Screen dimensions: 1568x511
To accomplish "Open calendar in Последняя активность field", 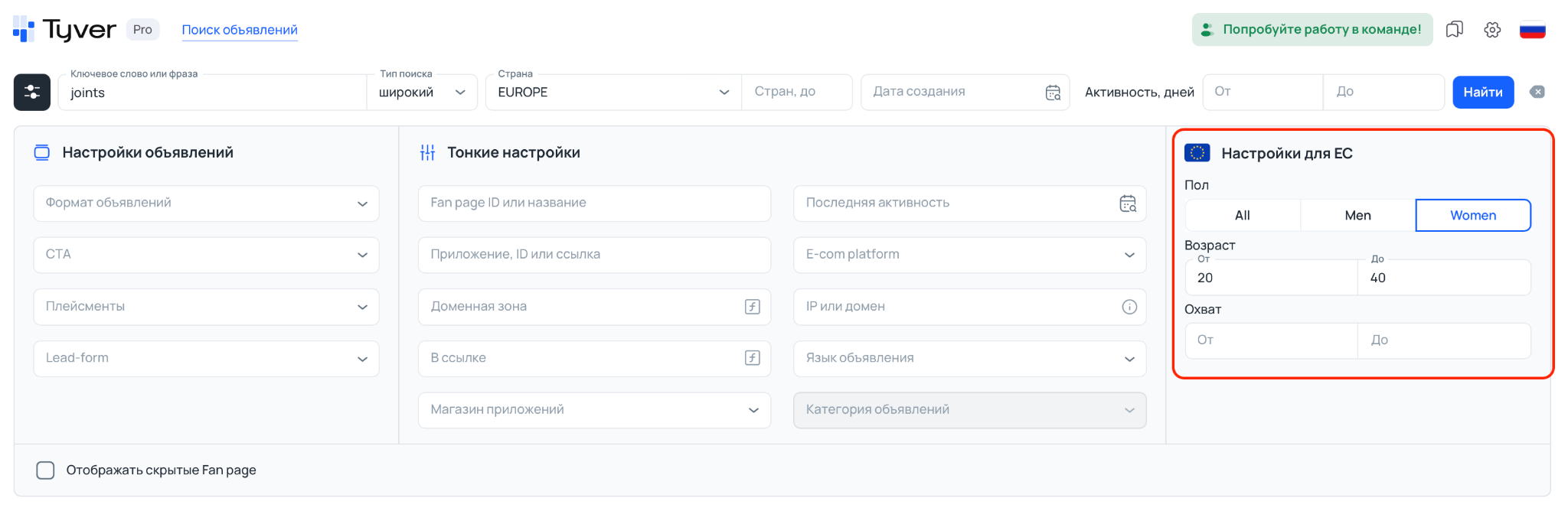I will (1128, 203).
